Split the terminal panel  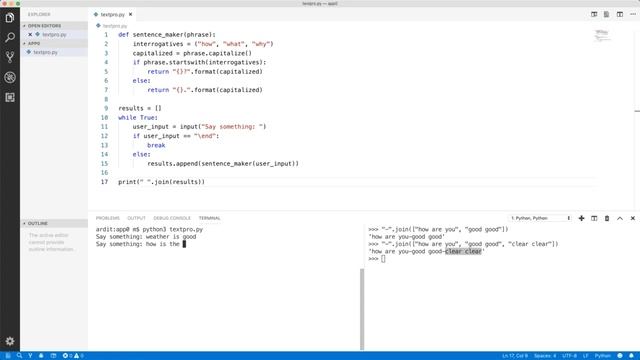pos(594,218)
